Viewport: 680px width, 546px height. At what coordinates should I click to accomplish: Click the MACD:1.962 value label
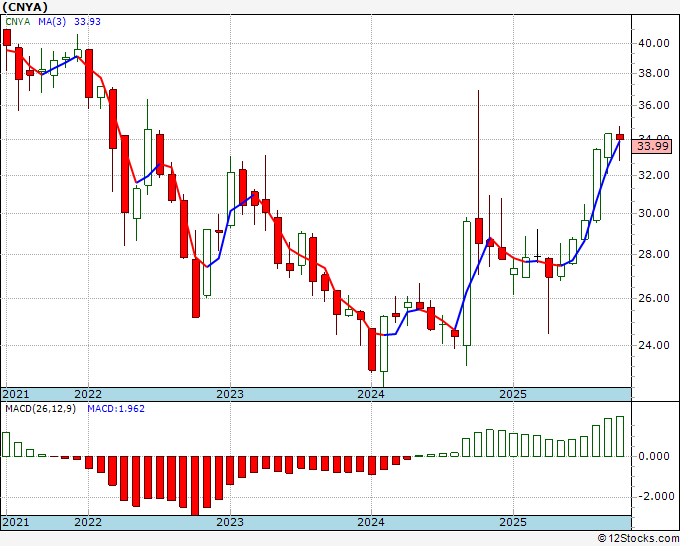click(116, 409)
